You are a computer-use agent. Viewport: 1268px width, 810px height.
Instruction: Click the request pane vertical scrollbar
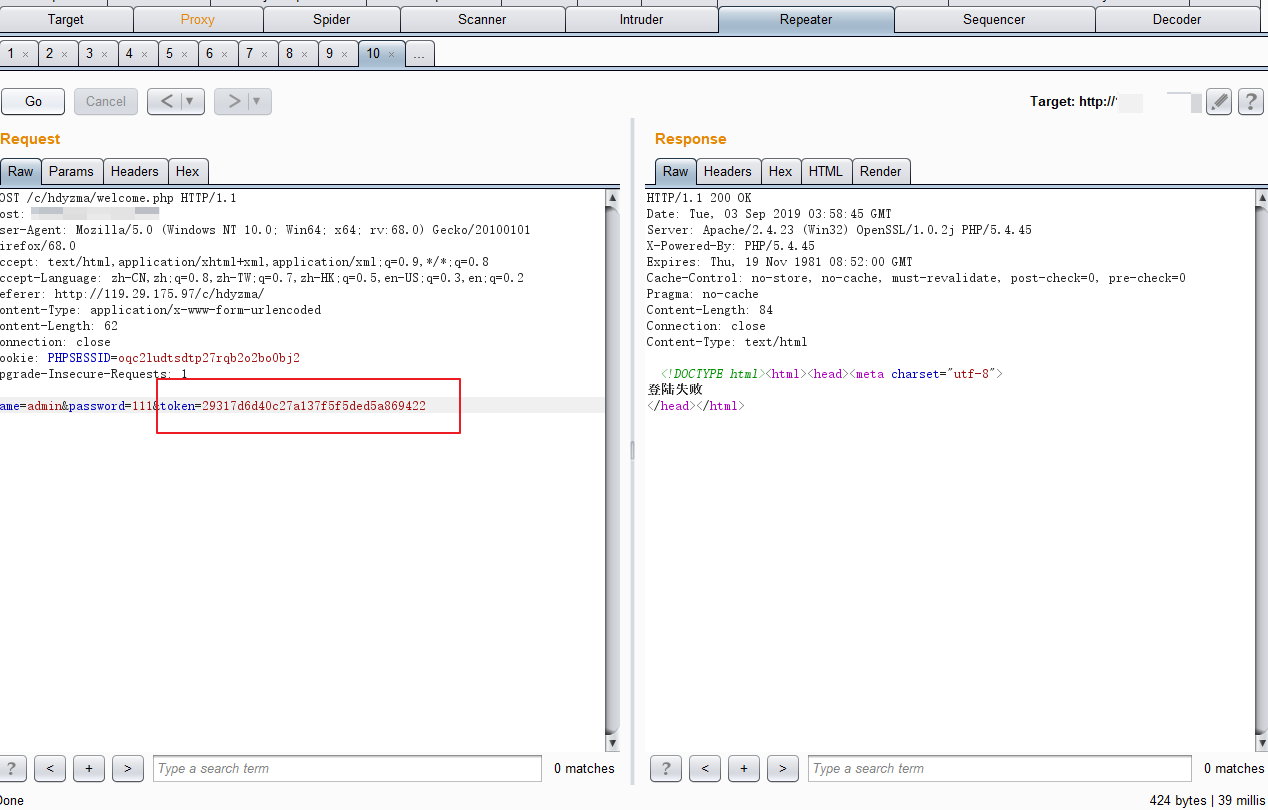[x=612, y=470]
